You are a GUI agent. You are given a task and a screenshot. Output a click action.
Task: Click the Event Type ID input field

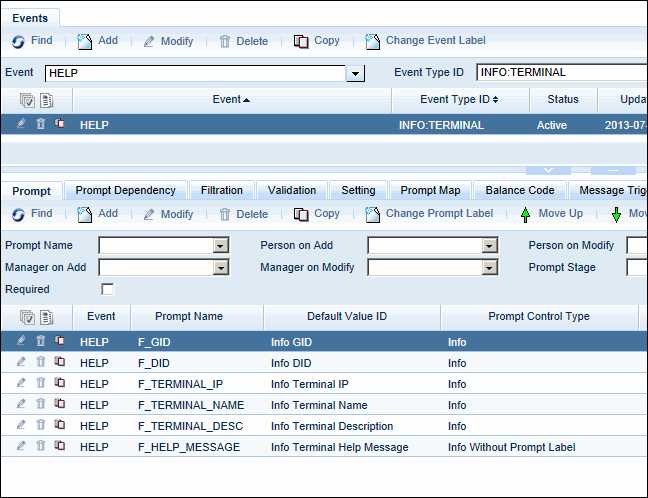[x=560, y=73]
